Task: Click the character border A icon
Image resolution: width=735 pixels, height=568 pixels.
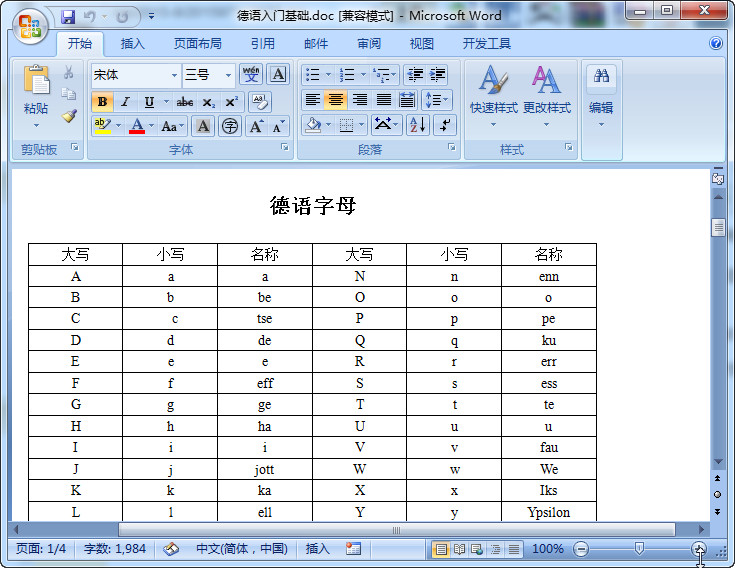Action: point(278,75)
